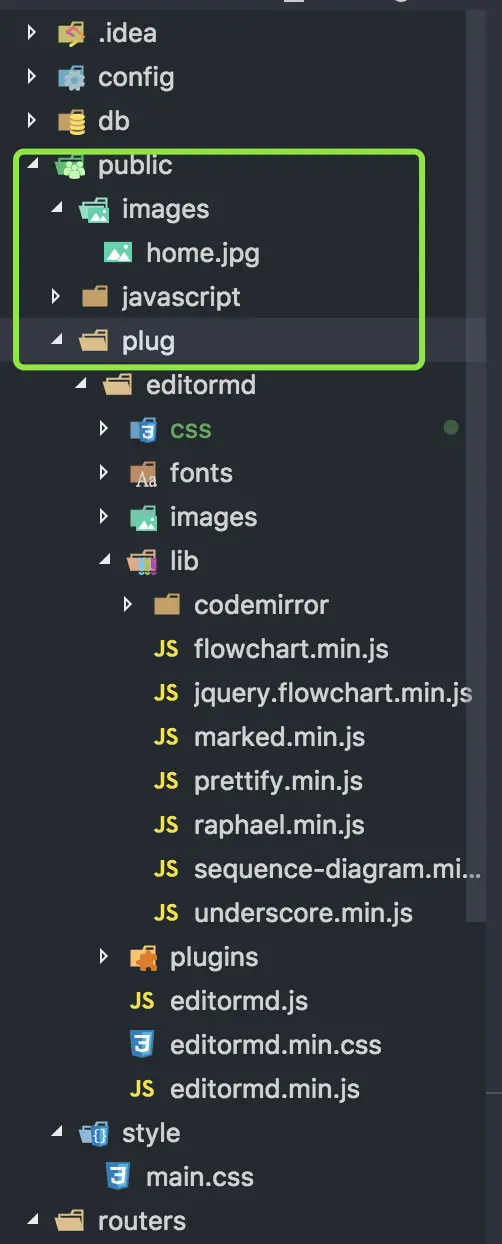Click the lib folder icon

coord(143,562)
